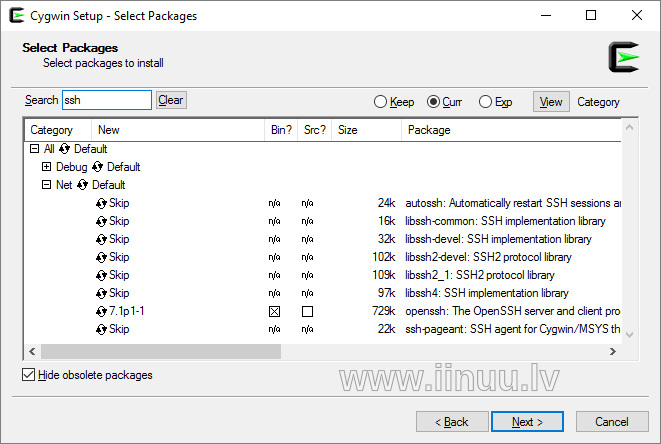
Task: Cycle the install action for libssh2-devel
Action: [x=101, y=257]
